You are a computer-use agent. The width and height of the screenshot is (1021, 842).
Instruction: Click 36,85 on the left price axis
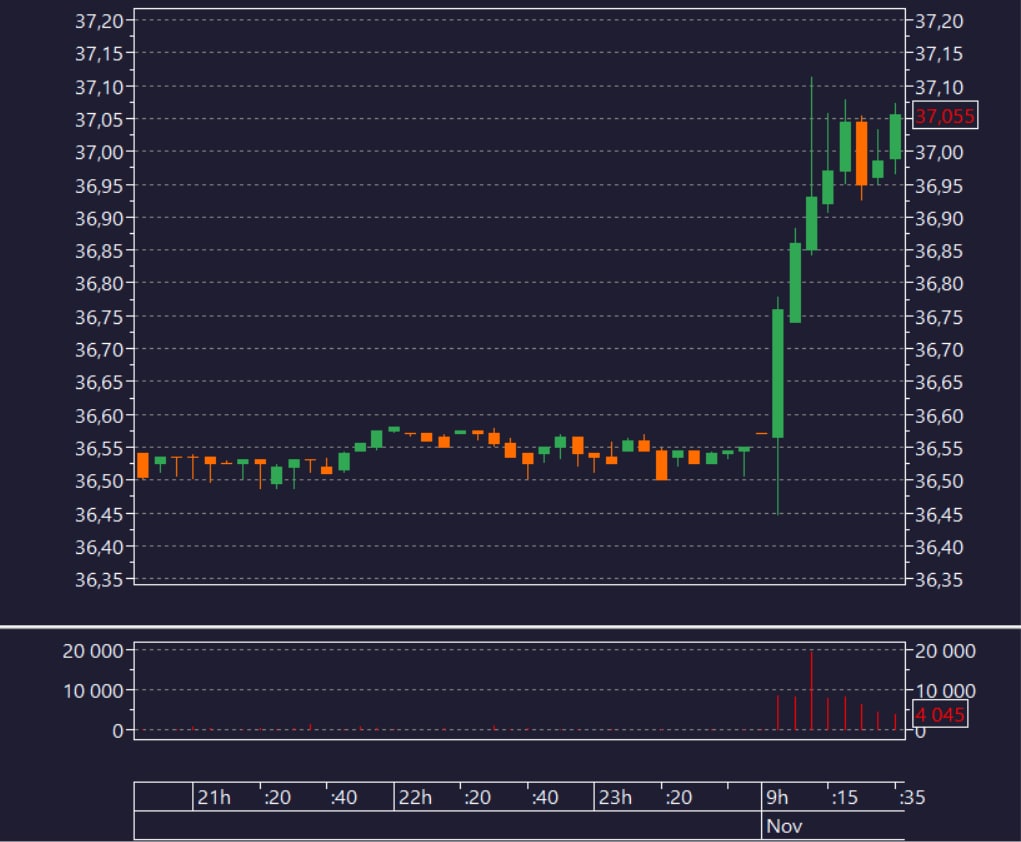pyautogui.click(x=99, y=251)
